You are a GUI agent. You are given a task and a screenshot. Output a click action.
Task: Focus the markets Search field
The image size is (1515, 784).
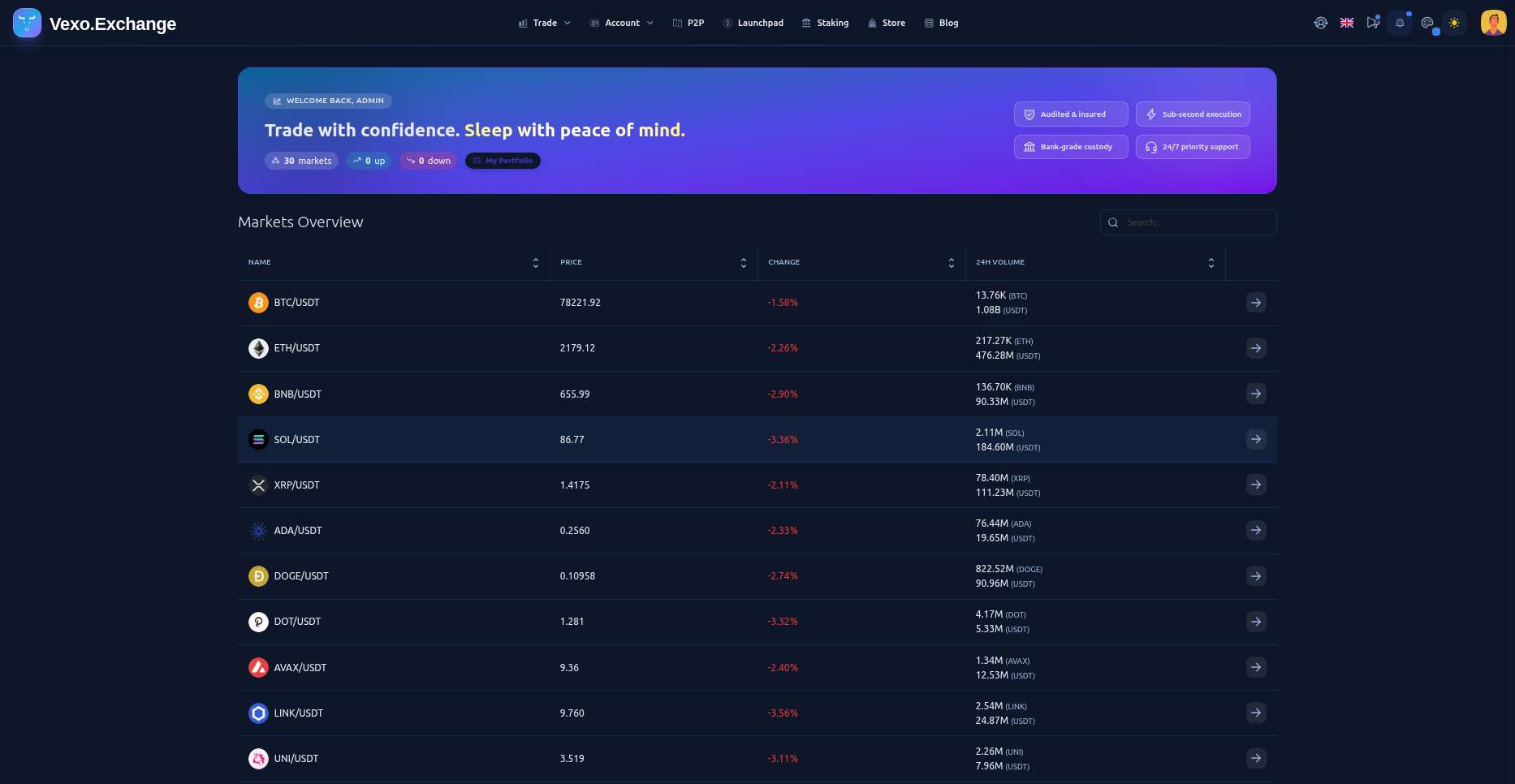[x=1188, y=222]
